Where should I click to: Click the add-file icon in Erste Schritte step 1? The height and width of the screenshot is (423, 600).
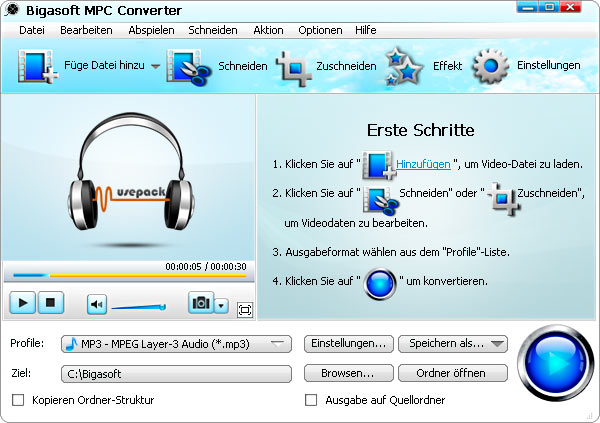coord(379,165)
